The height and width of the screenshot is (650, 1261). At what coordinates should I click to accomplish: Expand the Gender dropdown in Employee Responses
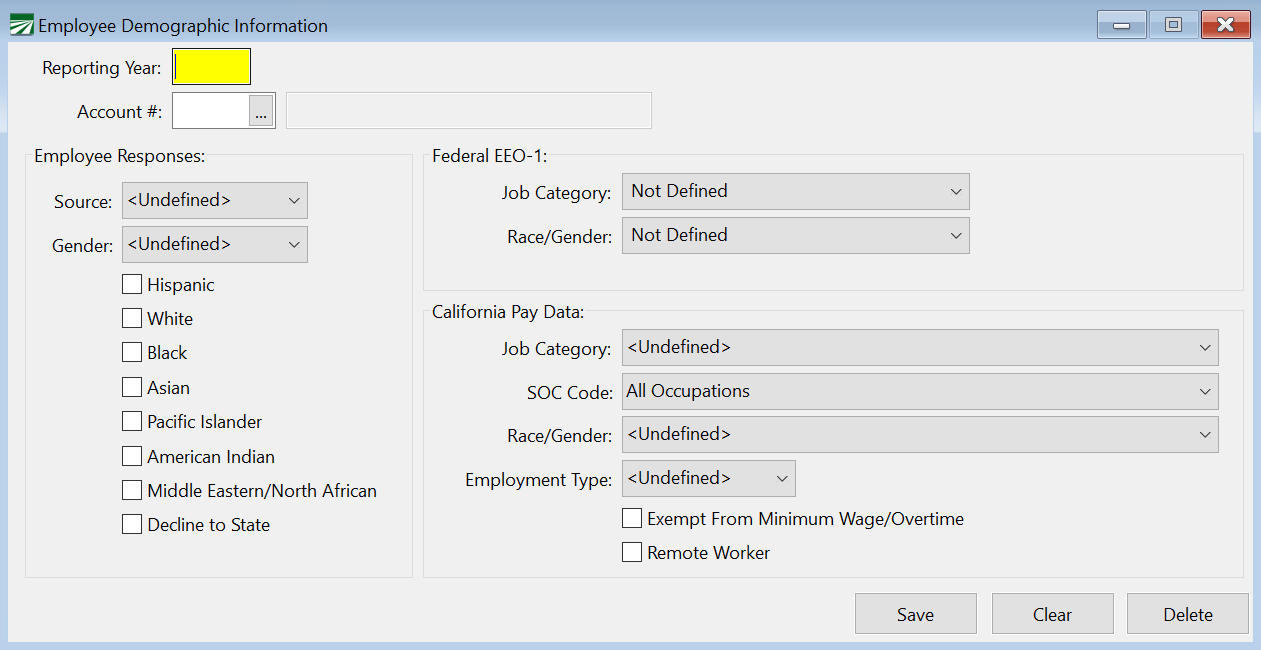(x=214, y=244)
